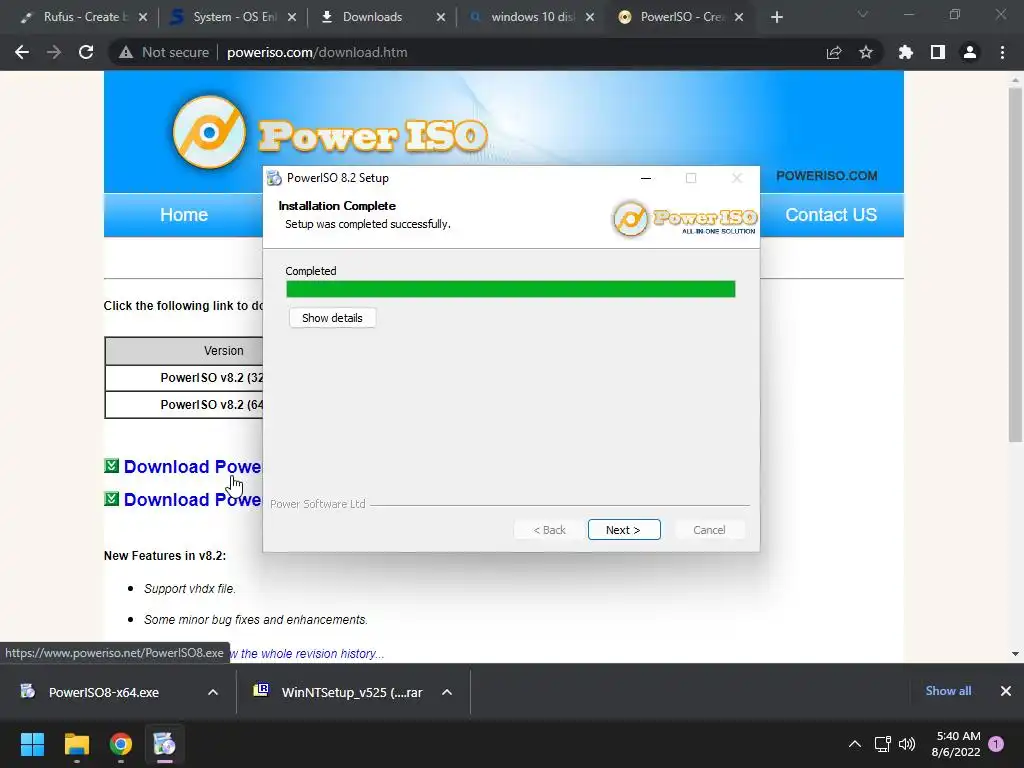Close the windows 10 disk tab
Image resolution: width=1024 pixels, height=768 pixels.
[x=590, y=17]
